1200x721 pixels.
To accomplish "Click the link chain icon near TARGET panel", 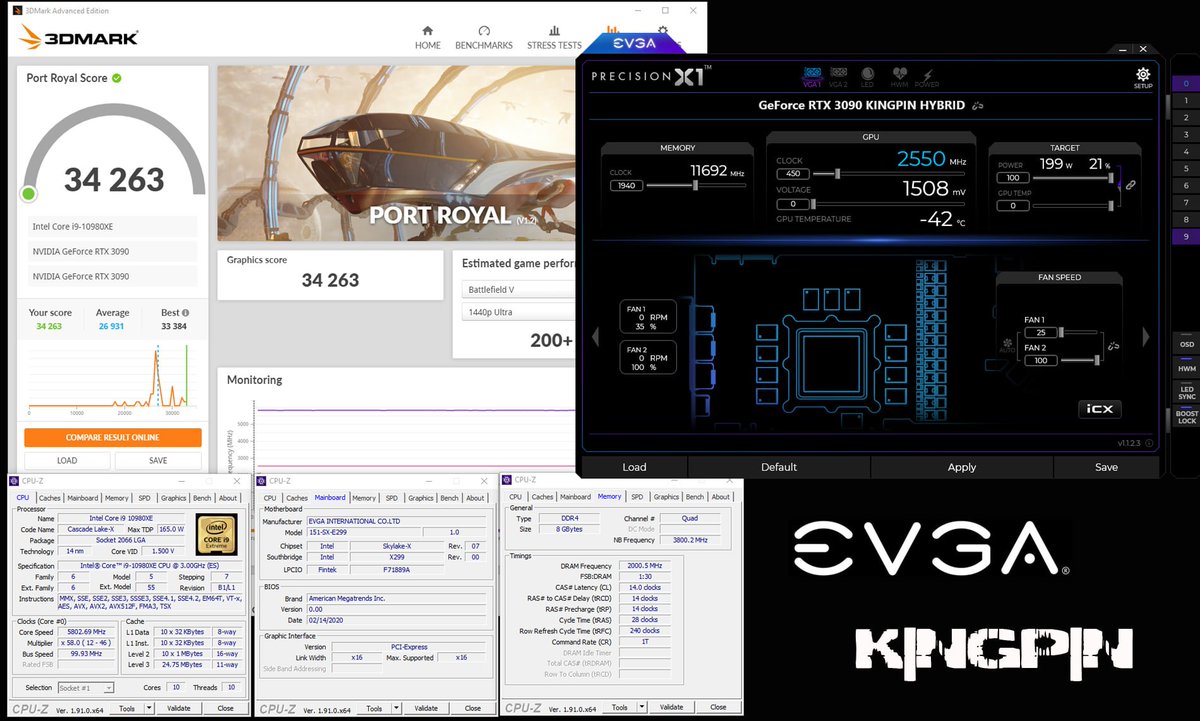I will click(x=1132, y=186).
